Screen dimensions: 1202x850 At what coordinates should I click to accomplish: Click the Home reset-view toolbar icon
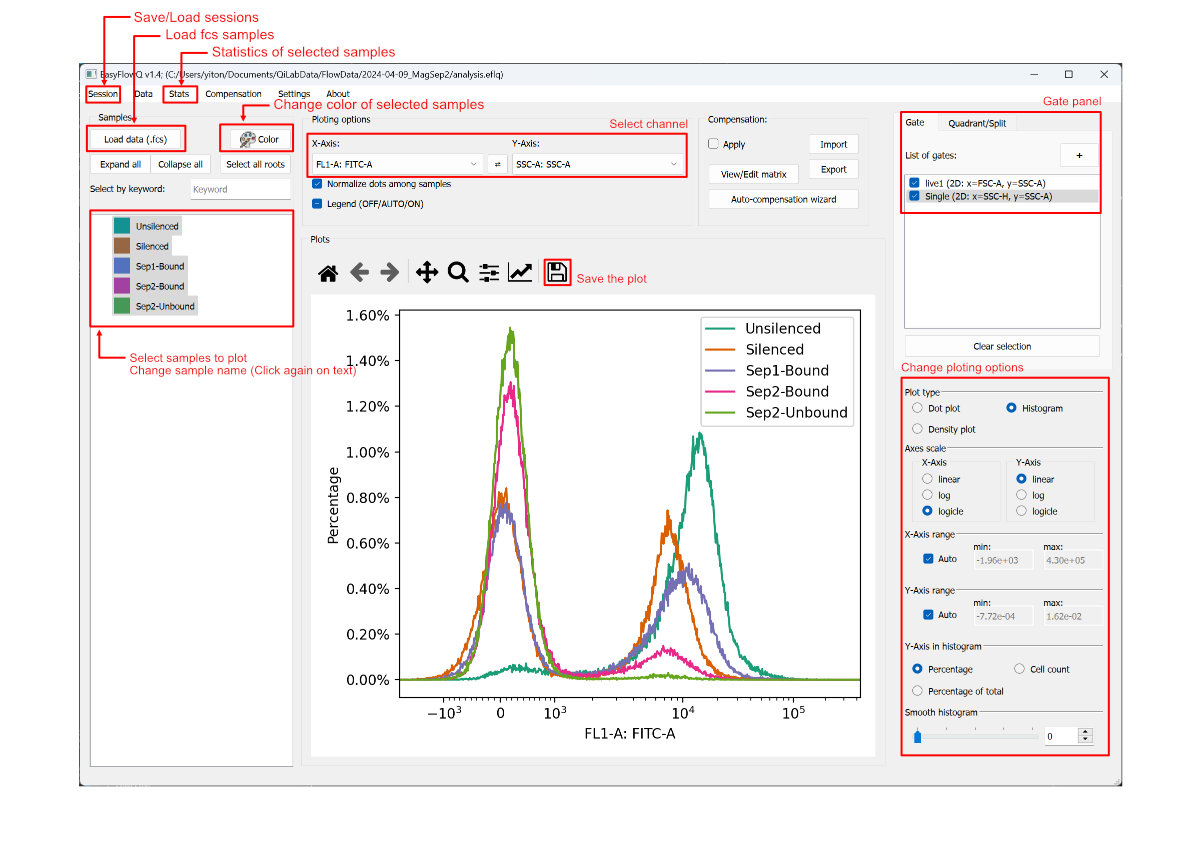coord(328,272)
